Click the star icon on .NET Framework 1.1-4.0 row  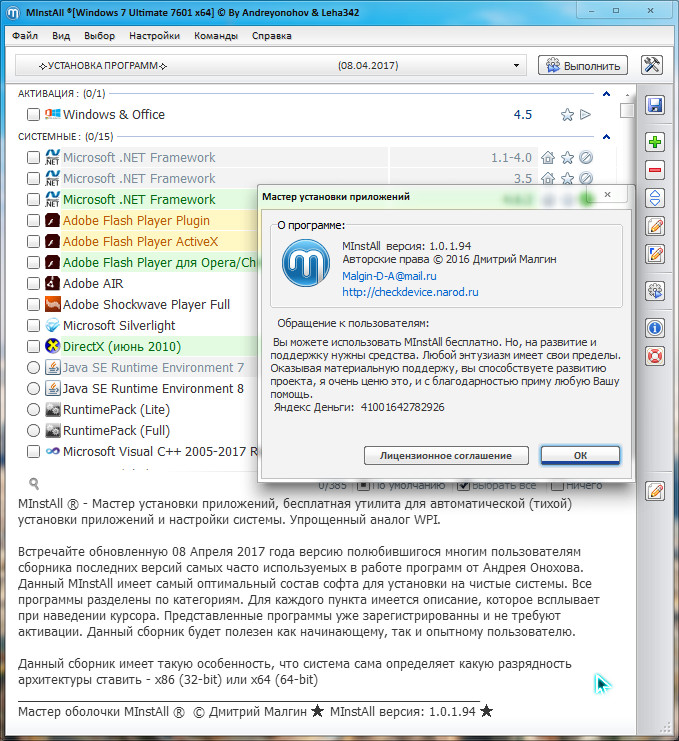567,157
